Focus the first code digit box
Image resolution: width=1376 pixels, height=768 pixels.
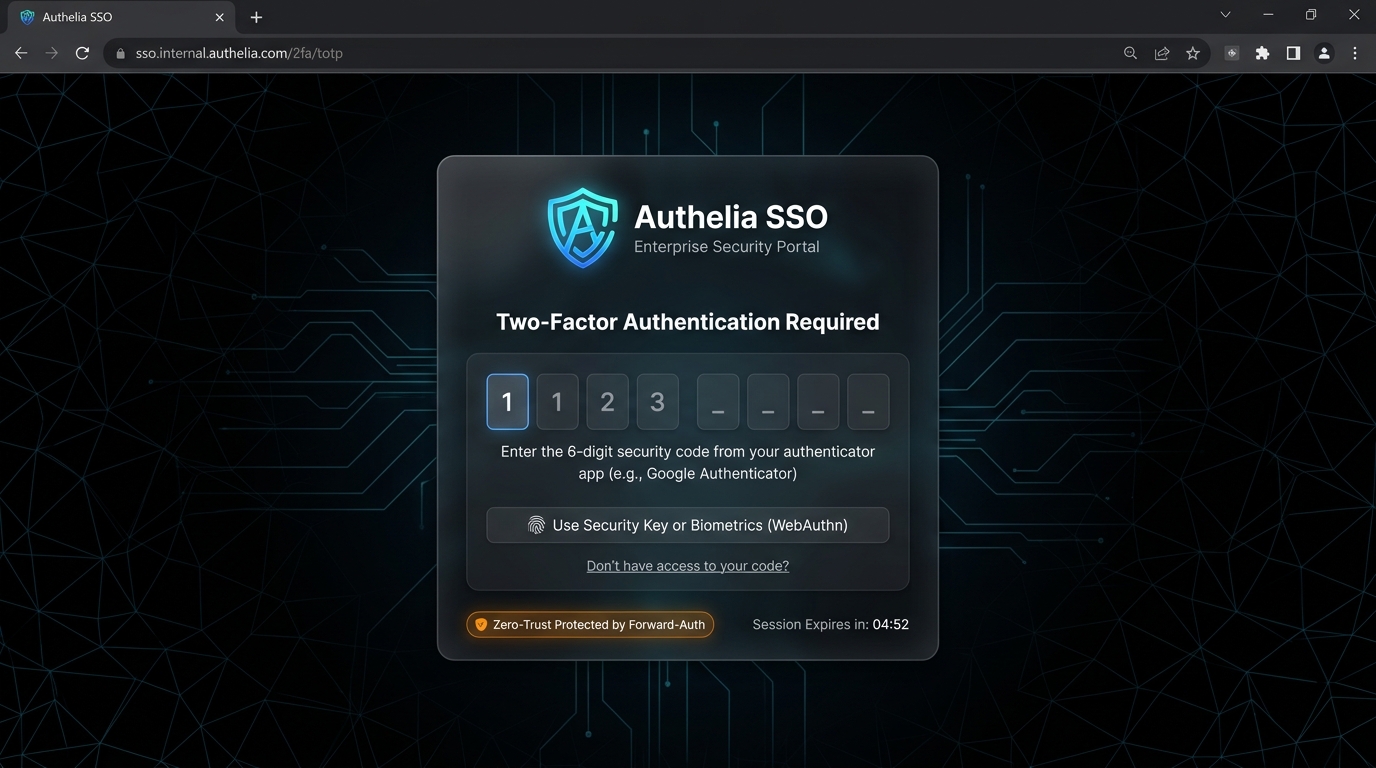(507, 401)
